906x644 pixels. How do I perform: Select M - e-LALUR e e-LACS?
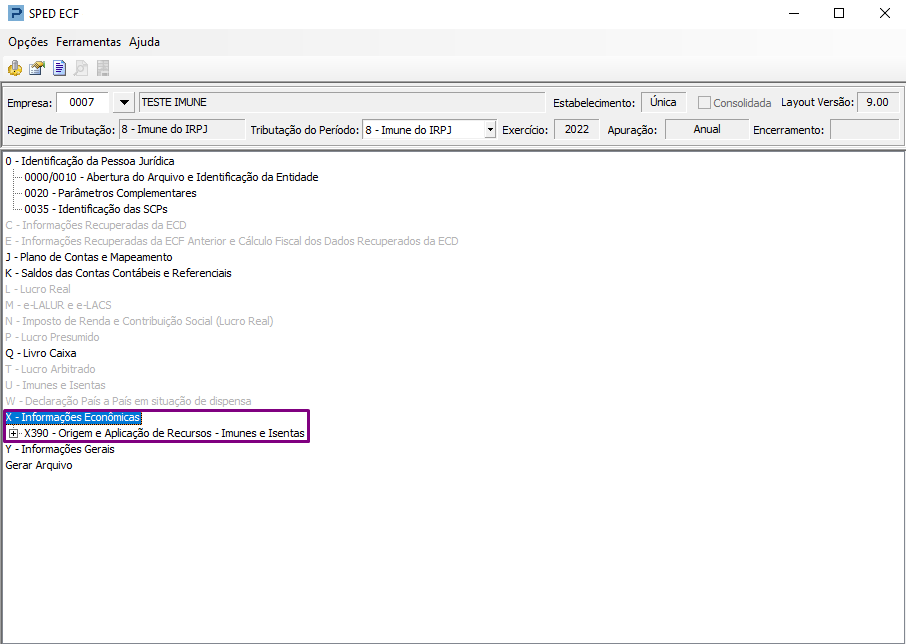[58, 305]
